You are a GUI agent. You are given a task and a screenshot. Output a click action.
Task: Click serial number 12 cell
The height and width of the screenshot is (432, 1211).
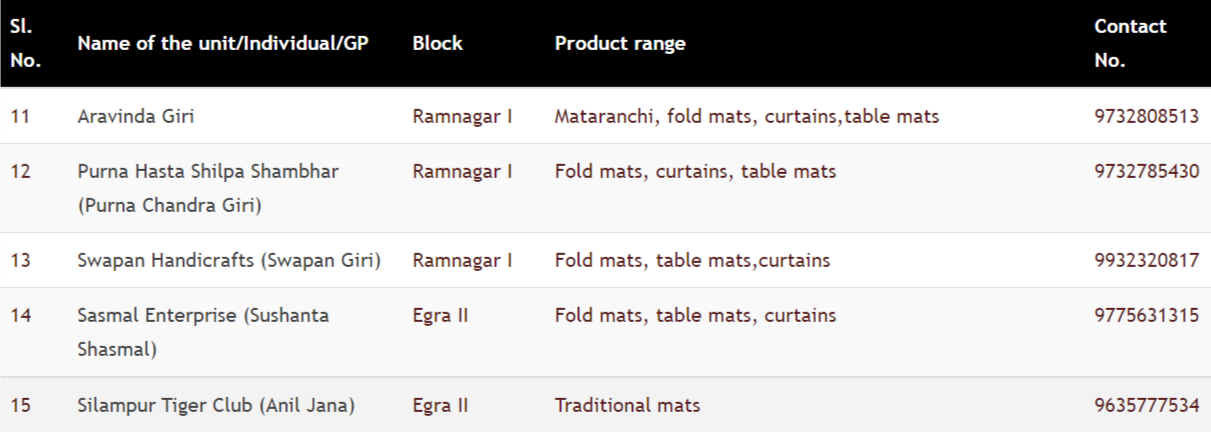20,171
